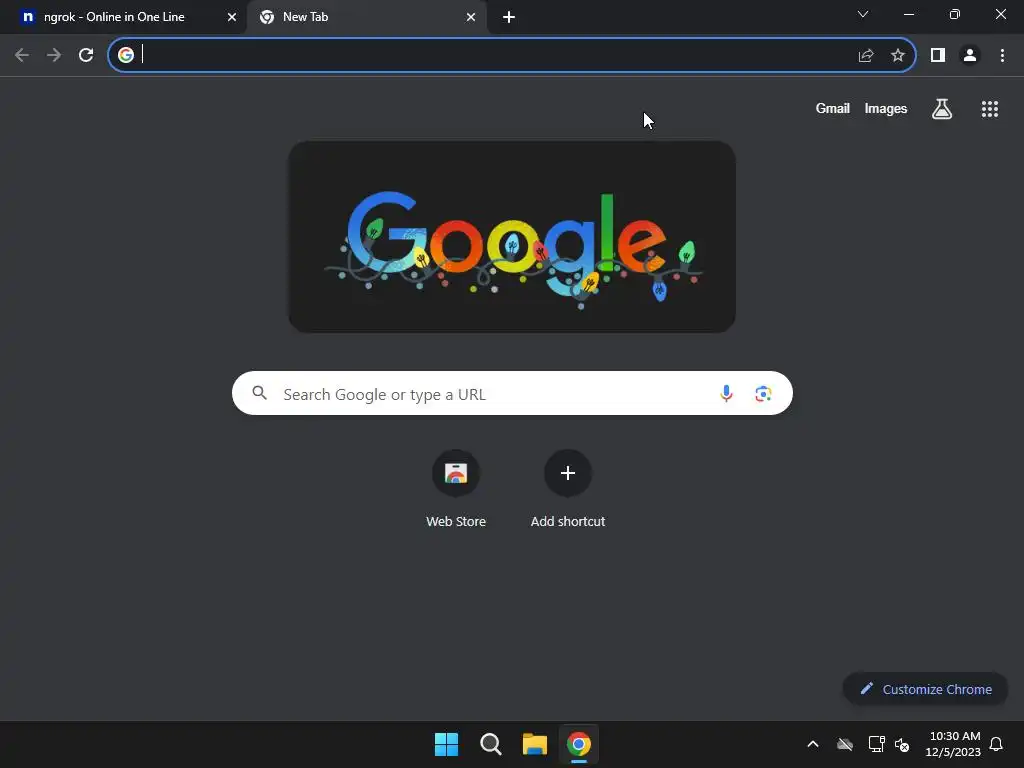Open the Windows Start menu
Viewport: 1024px width, 768px height.
point(447,744)
